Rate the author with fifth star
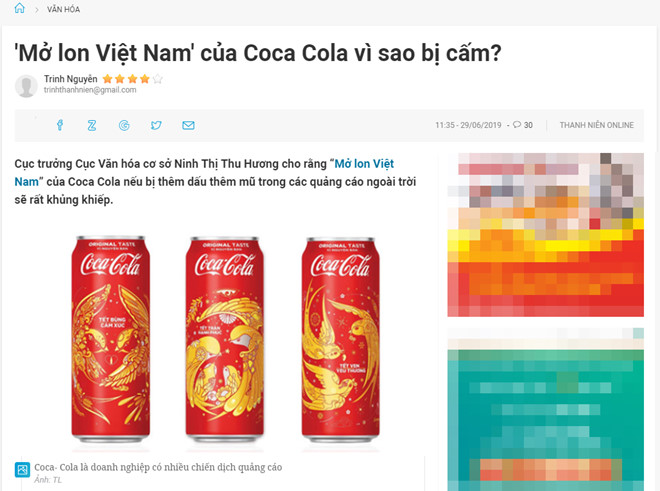 157,79
